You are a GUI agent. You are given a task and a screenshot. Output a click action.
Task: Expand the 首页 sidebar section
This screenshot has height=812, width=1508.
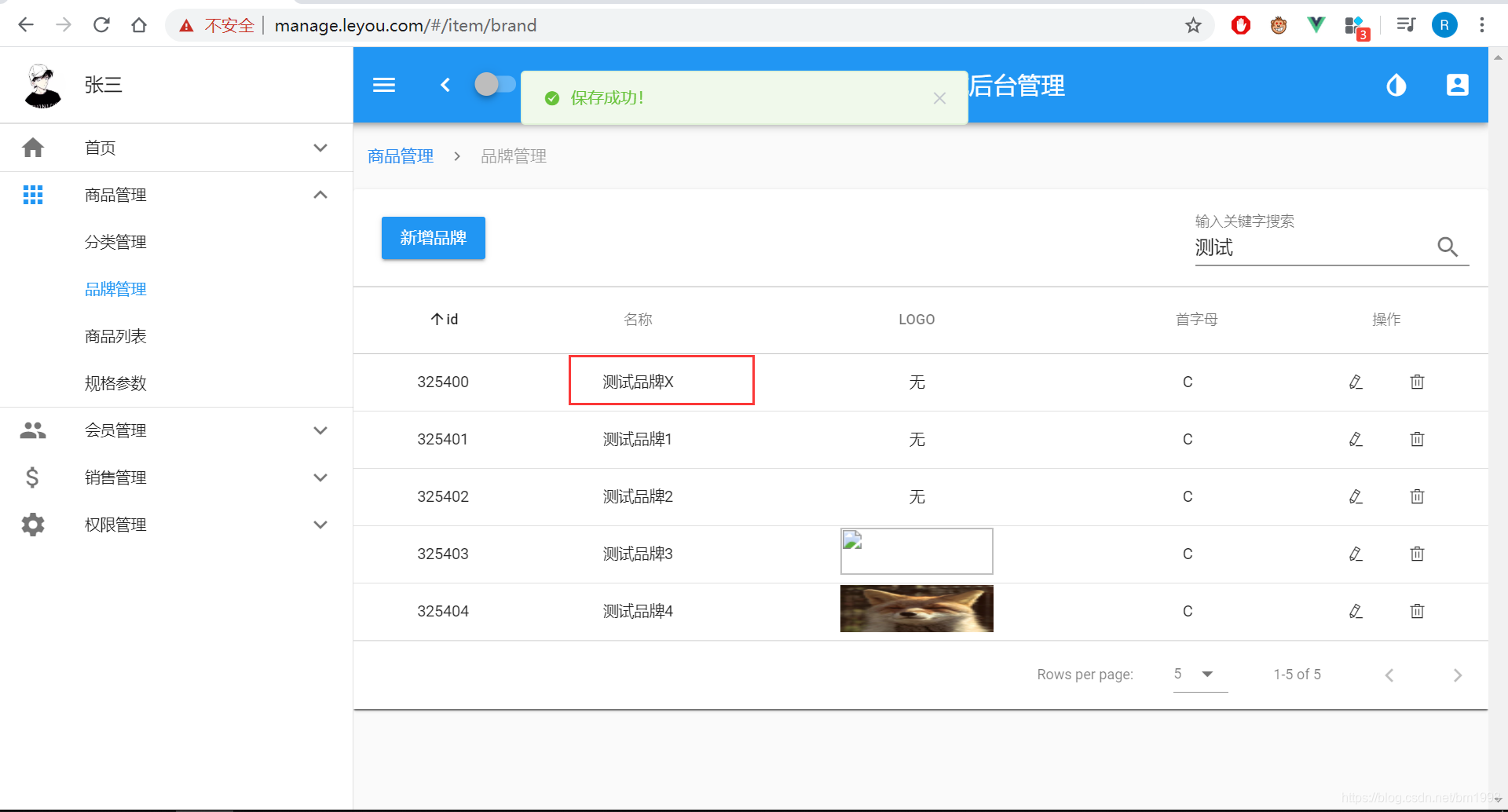pos(320,147)
